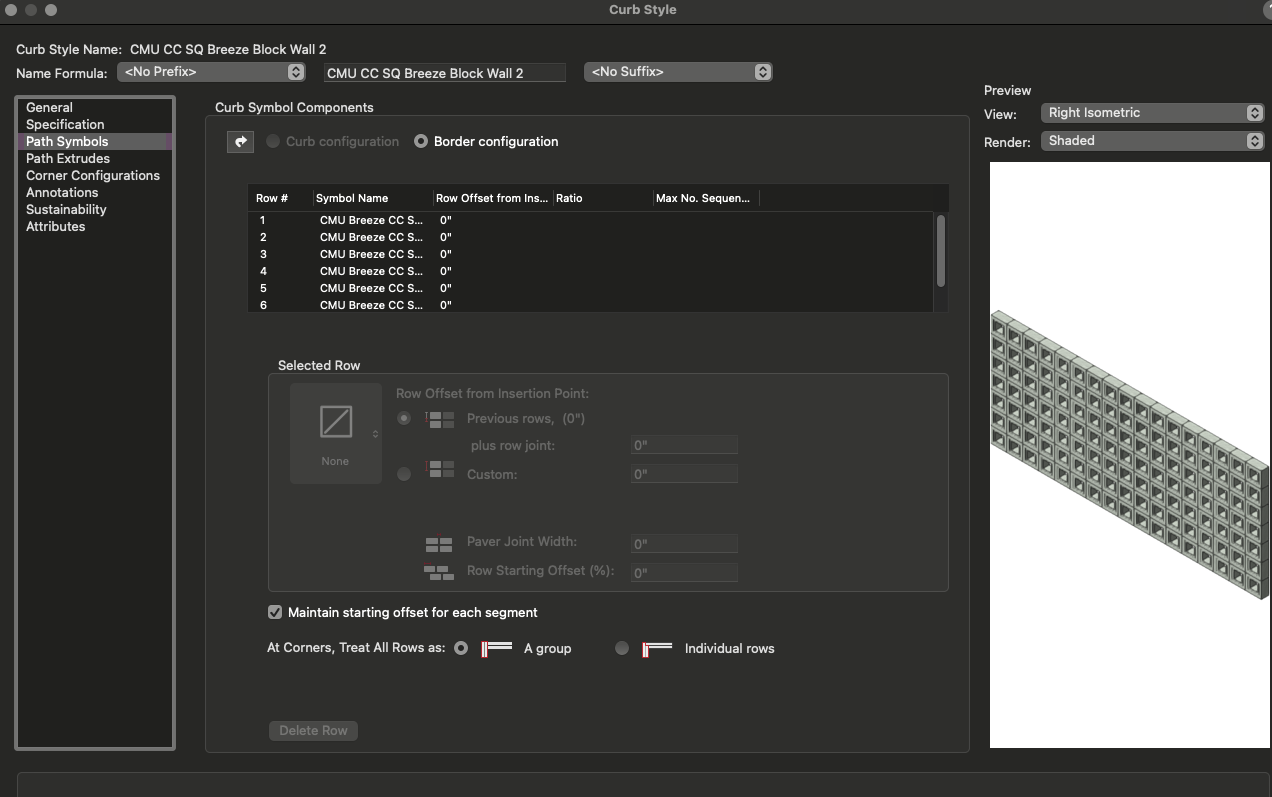Click the row list vertical scrollbar
Image resolution: width=1272 pixels, height=797 pixels.
click(x=940, y=250)
